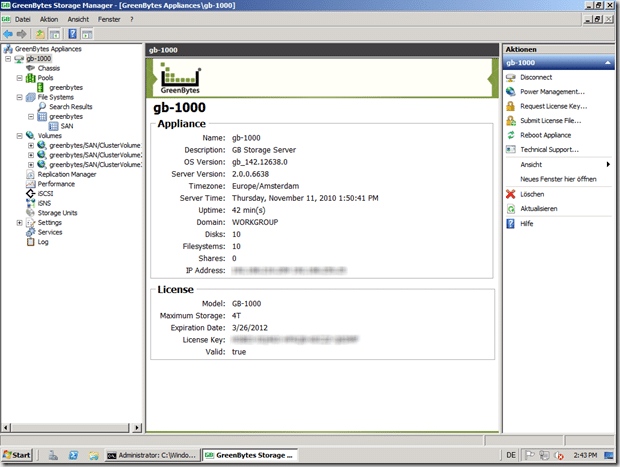Click the tree pane scrollbar left arrow
620x467 pixels.
(x=6, y=427)
